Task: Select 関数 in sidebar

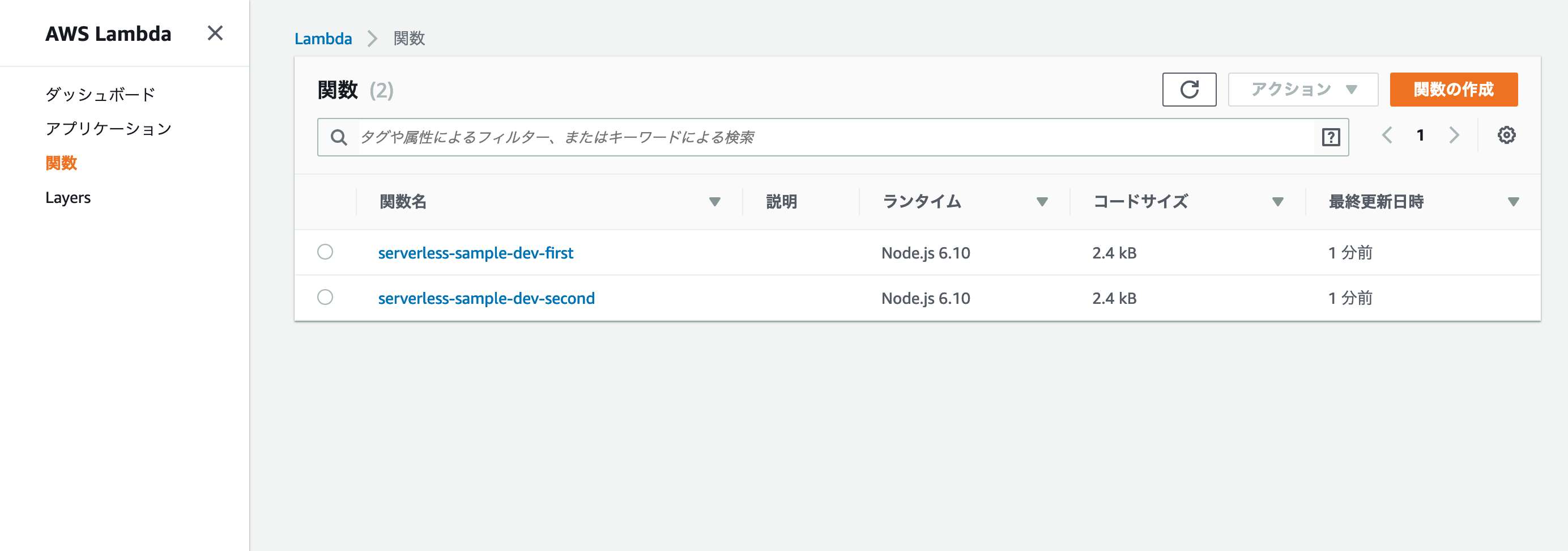Action: coord(61,163)
